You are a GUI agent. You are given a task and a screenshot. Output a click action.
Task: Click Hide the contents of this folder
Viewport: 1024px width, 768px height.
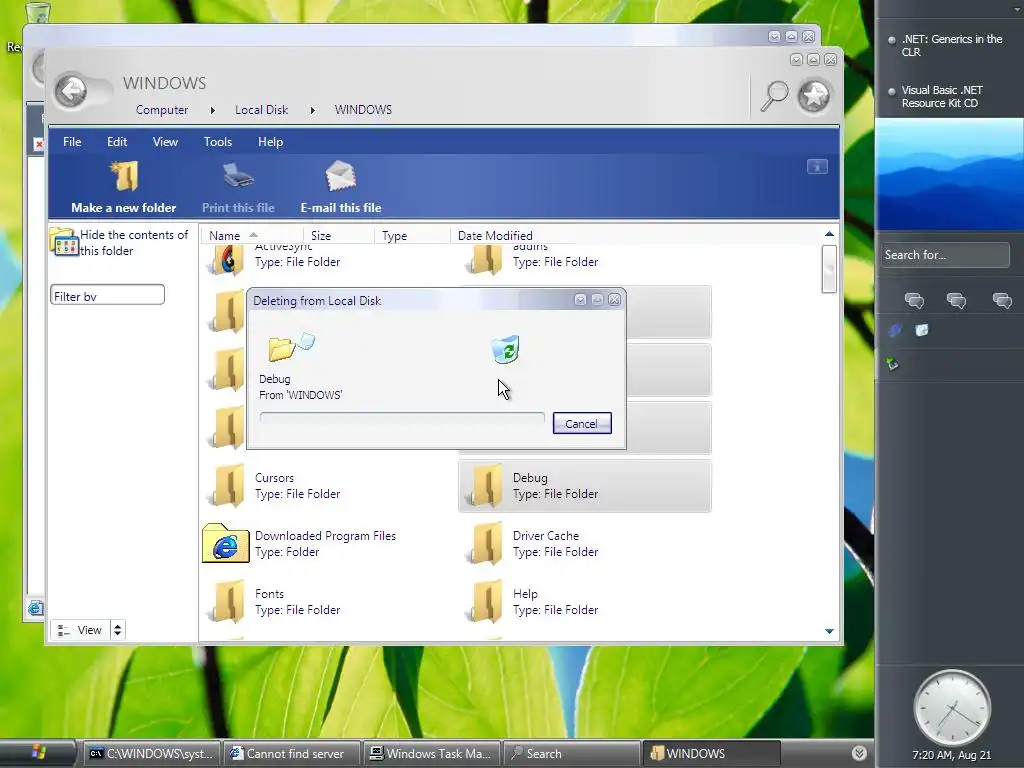[120, 242]
